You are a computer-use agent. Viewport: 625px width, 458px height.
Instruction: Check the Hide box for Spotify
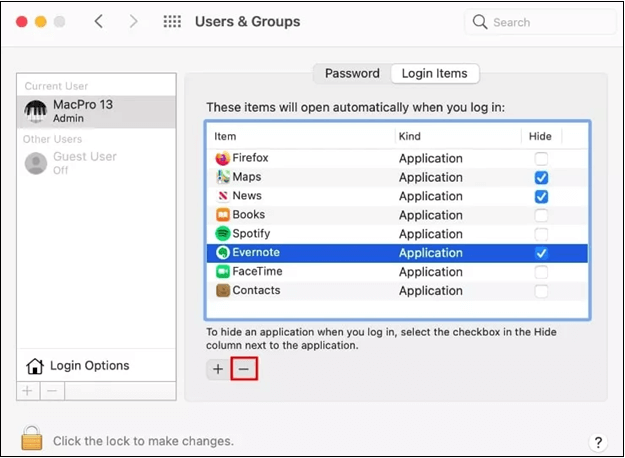click(541, 234)
